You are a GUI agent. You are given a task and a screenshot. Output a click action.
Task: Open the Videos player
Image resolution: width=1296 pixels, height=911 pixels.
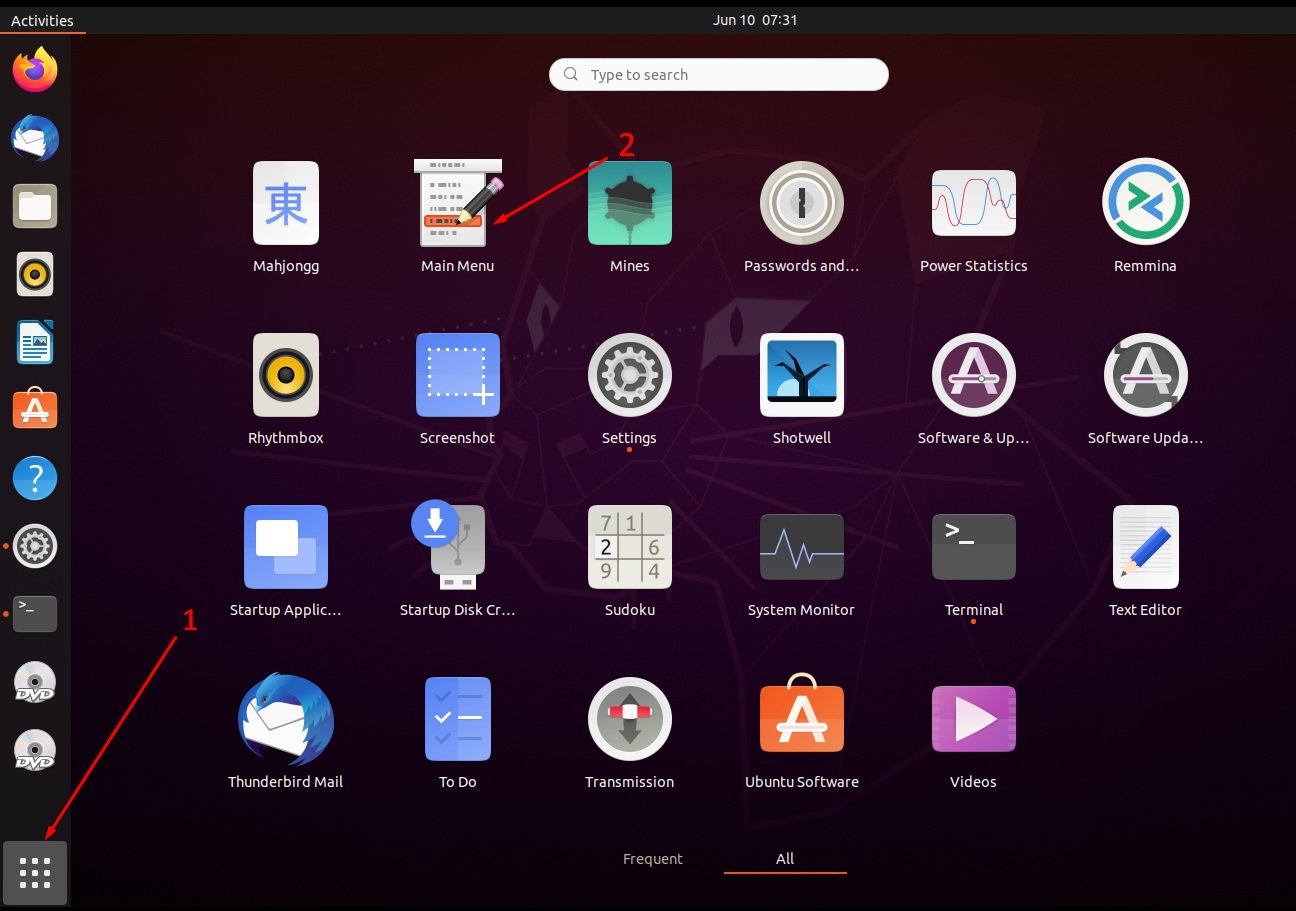tap(974, 719)
